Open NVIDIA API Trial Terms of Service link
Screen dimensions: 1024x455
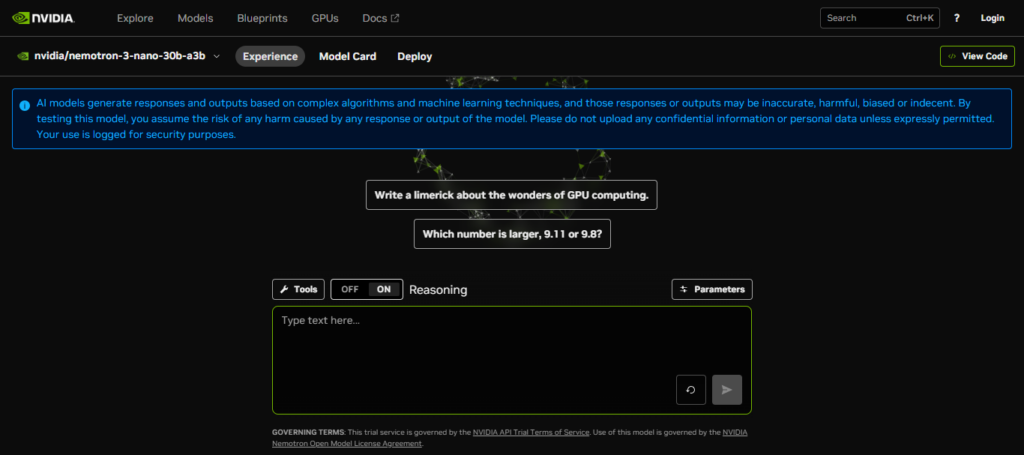(532, 432)
